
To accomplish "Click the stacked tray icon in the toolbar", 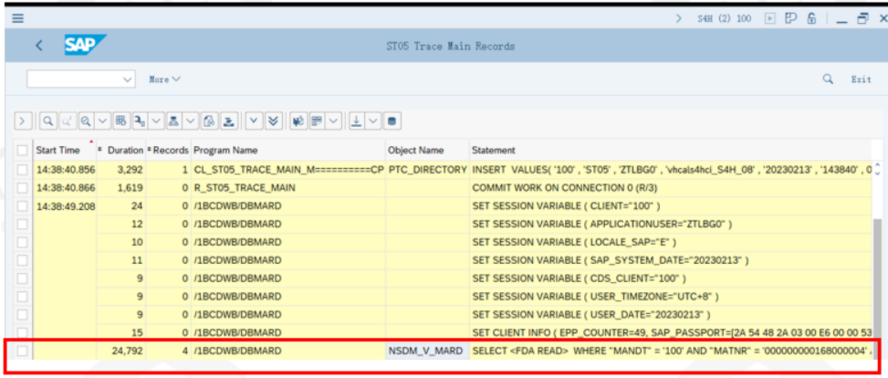I will tap(228, 121).
